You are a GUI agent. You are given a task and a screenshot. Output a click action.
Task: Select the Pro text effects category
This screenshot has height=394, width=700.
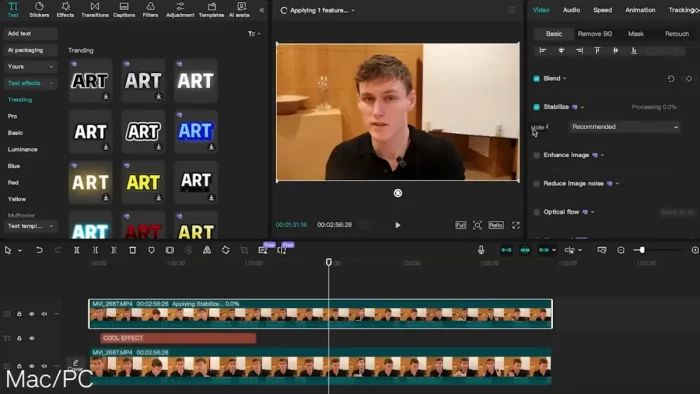12,116
